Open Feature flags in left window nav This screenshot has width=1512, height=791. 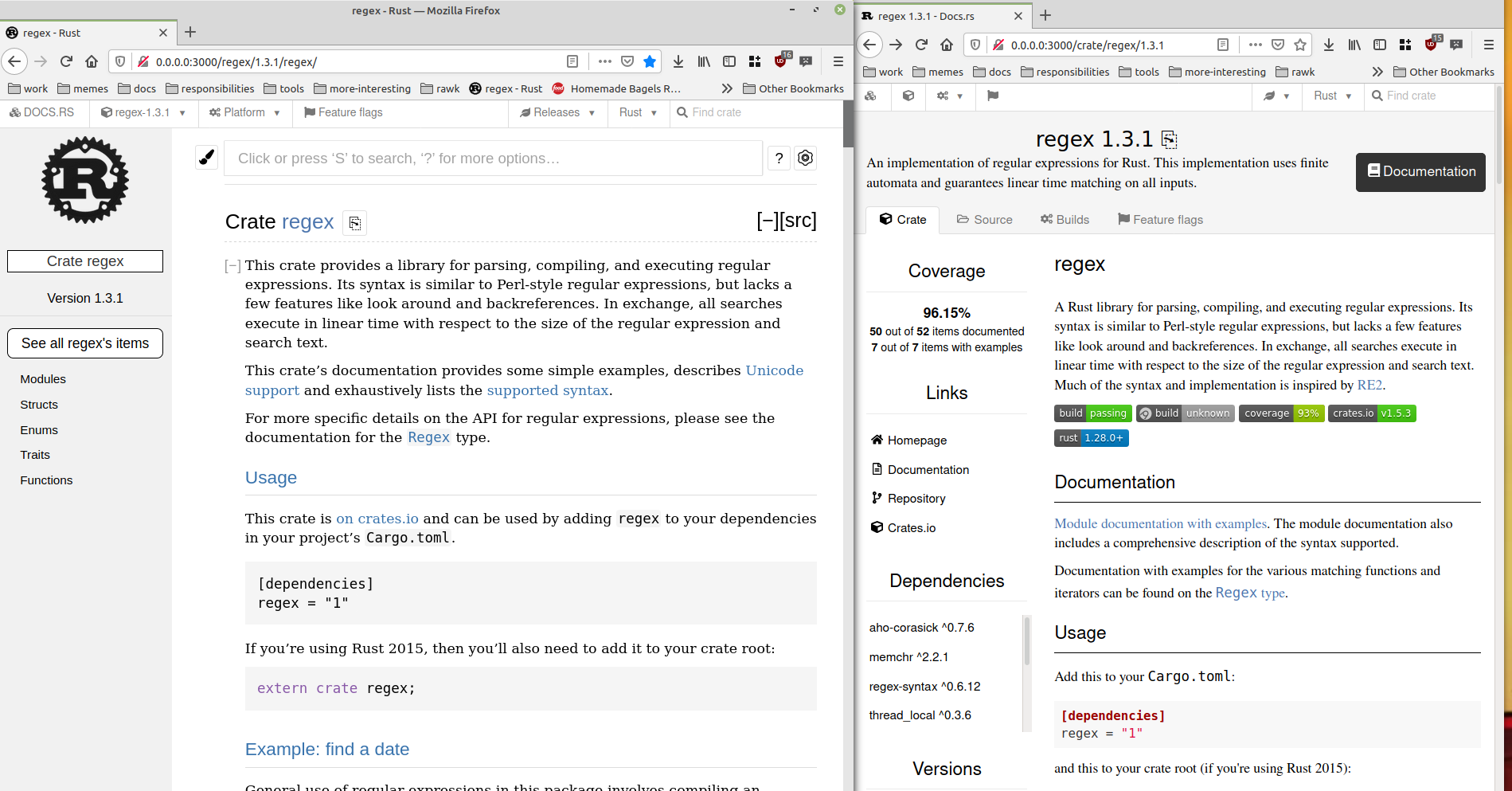[x=343, y=112]
